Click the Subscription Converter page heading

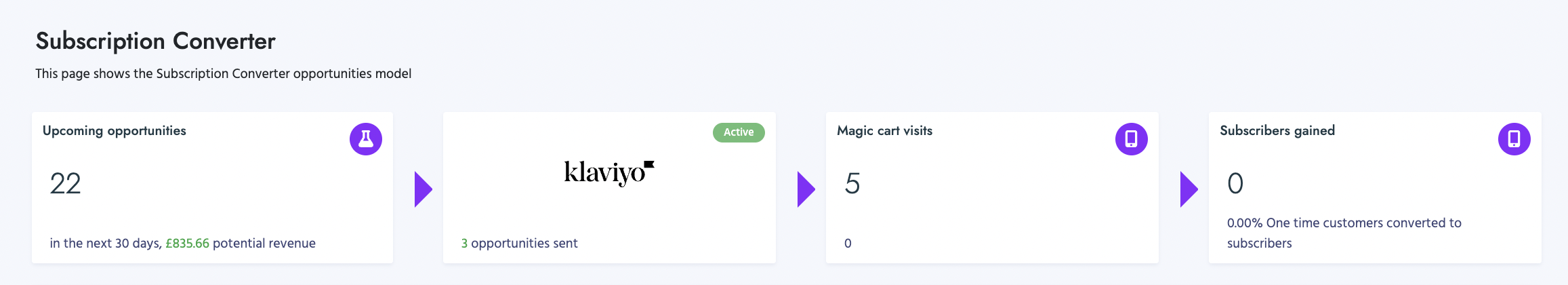coord(155,41)
